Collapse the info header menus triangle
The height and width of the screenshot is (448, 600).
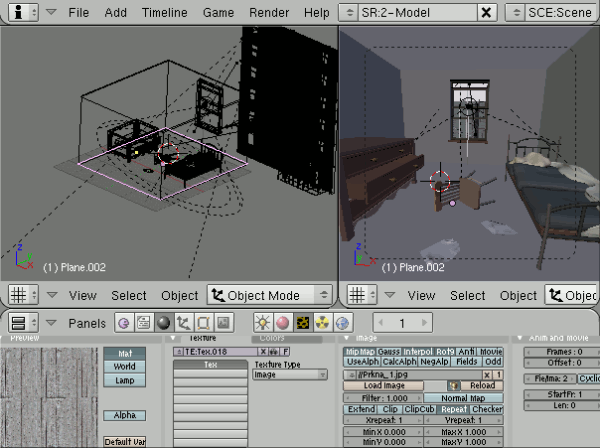pyautogui.click(x=51, y=12)
